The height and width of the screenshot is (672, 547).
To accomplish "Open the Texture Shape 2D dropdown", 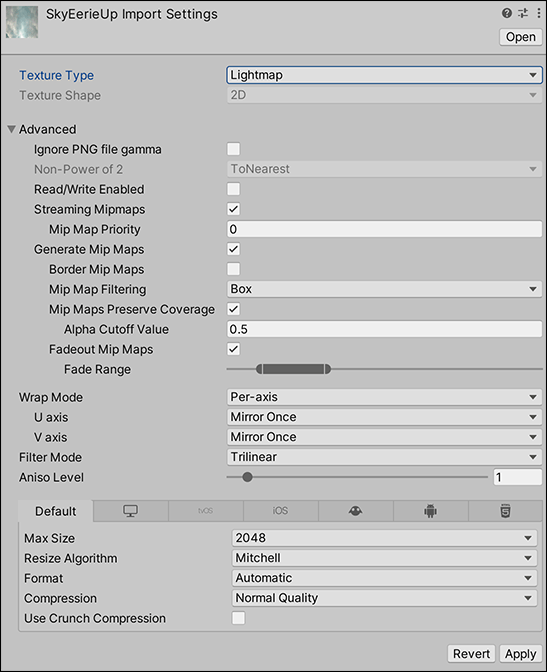I will [384, 95].
